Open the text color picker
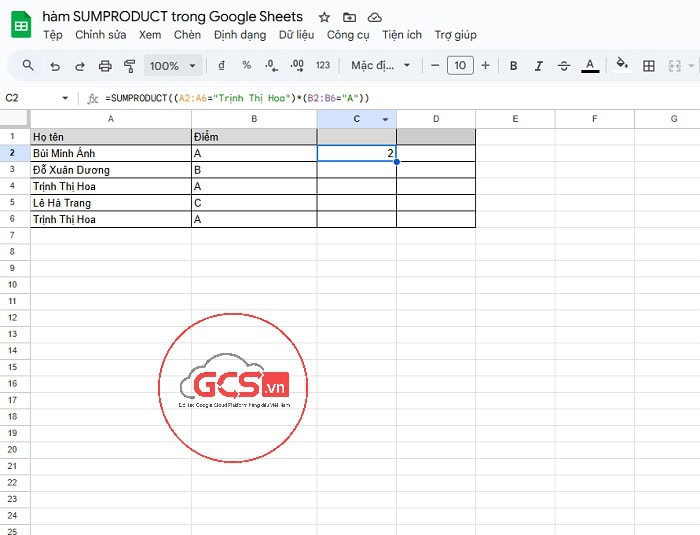Image resolution: width=700 pixels, height=535 pixels. 590,66
